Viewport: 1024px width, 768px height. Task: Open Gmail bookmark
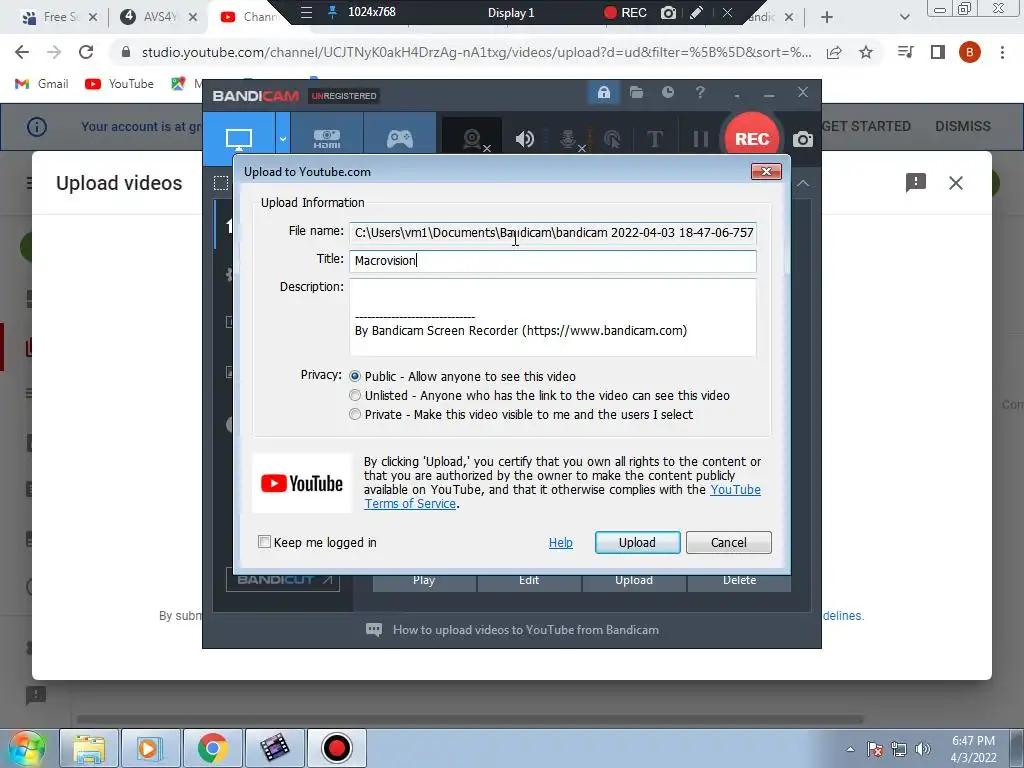(42, 84)
